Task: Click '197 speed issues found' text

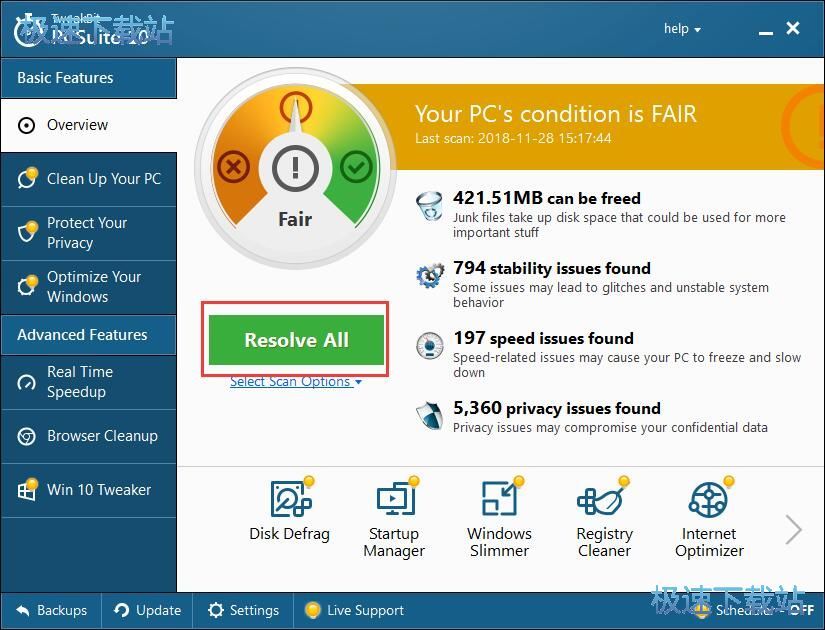Action: click(x=543, y=338)
